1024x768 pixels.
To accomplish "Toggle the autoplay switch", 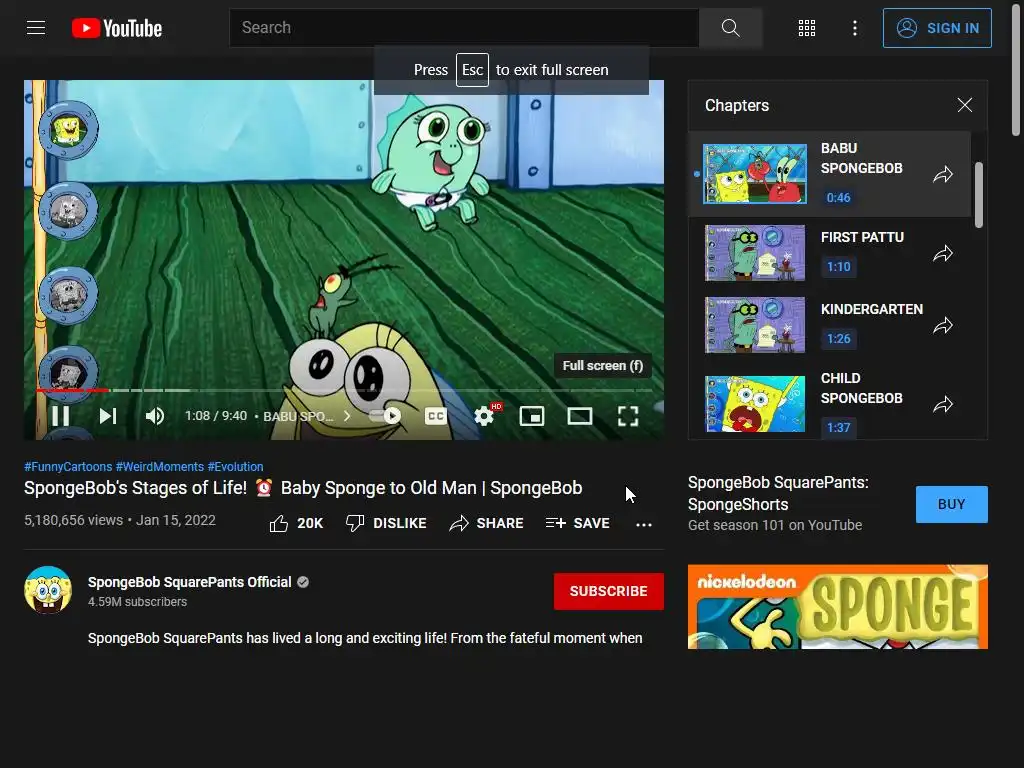I will tap(385, 416).
